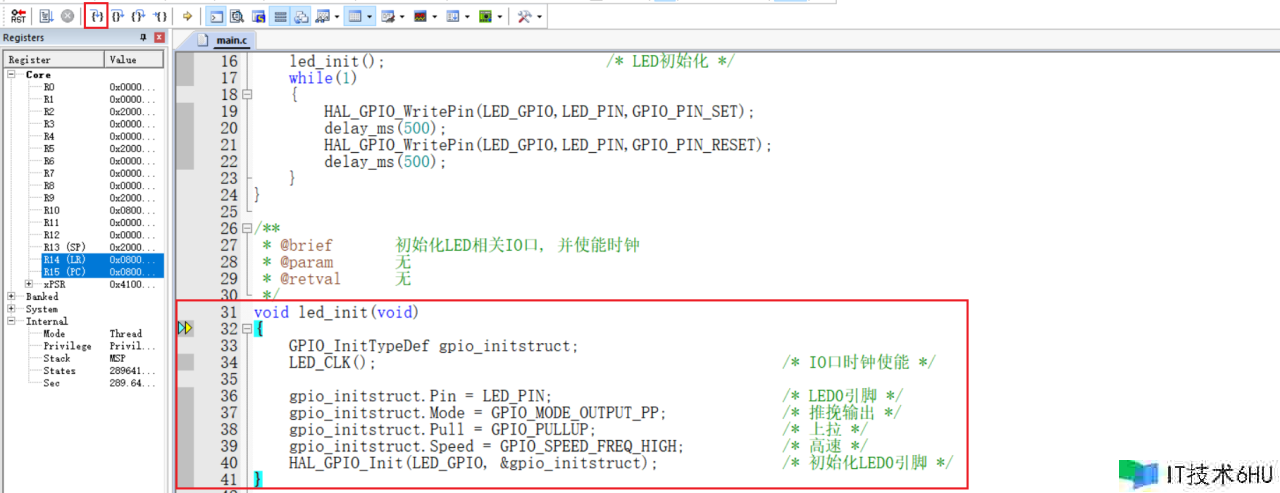Expand the Banked register group
1280x493 pixels.
point(12,297)
